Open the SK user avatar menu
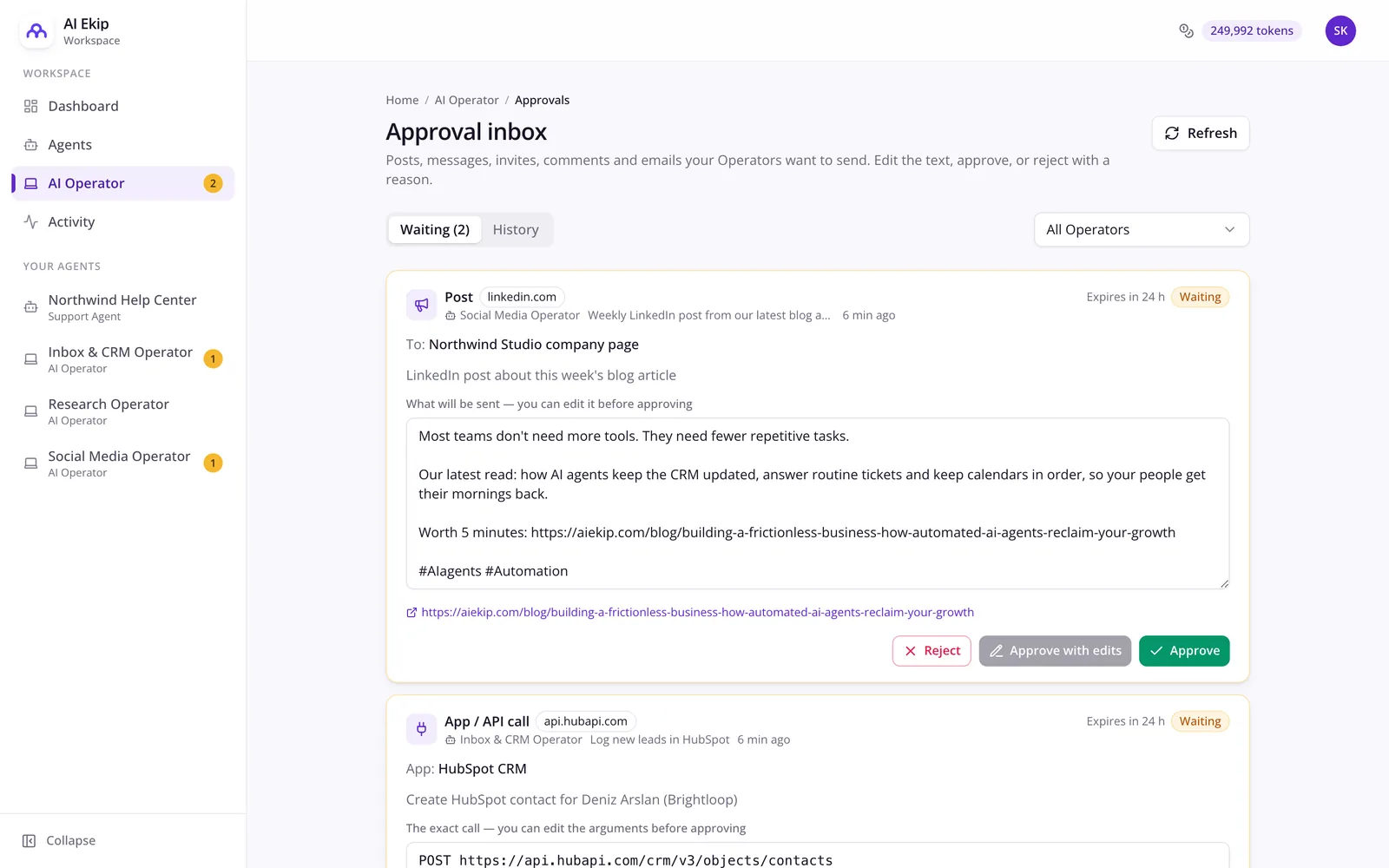 1340,31
